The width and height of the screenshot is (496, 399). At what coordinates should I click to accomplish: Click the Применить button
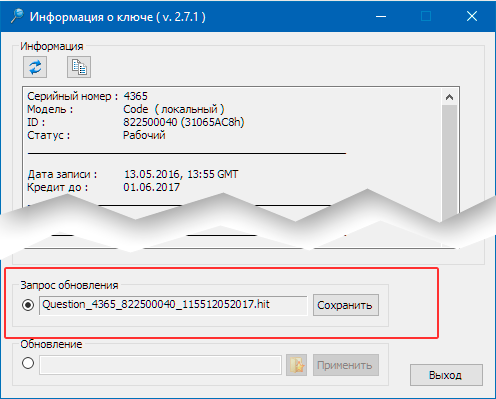click(x=346, y=365)
